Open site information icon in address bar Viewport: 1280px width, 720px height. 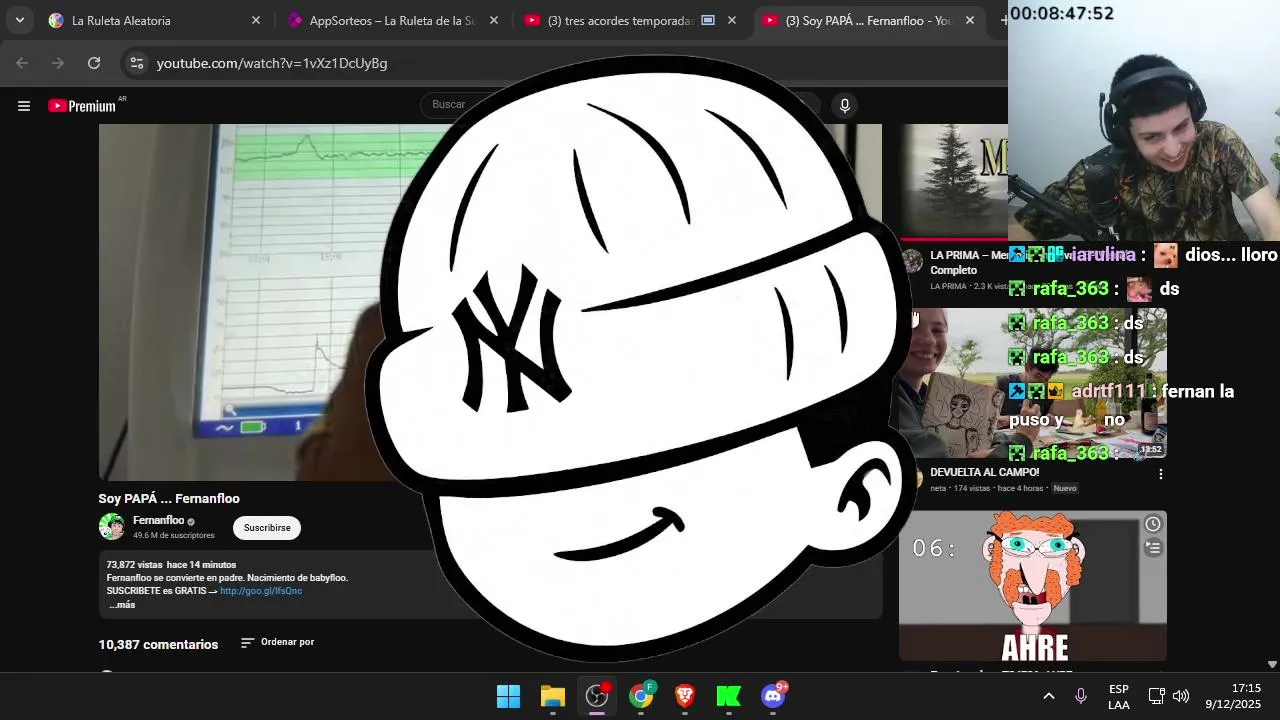point(137,63)
